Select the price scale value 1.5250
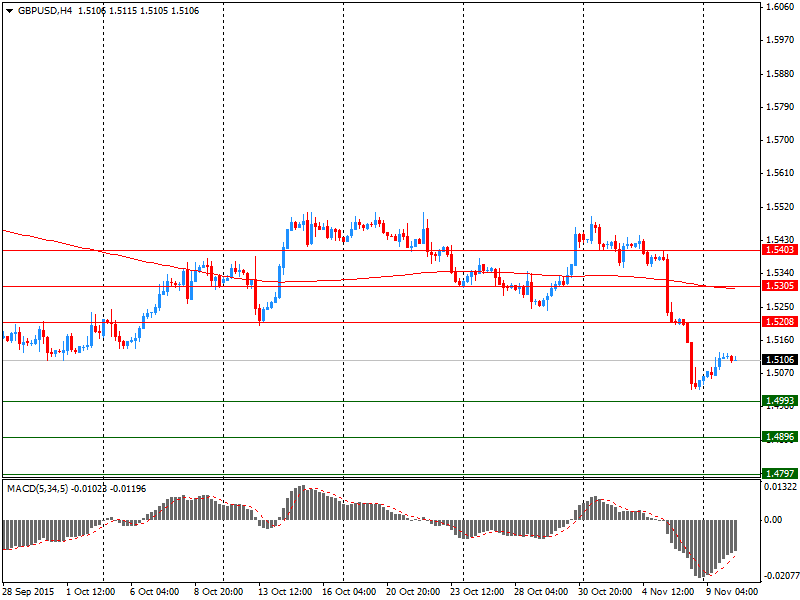Image resolution: width=800 pixels, height=600 pixels. tap(781, 307)
